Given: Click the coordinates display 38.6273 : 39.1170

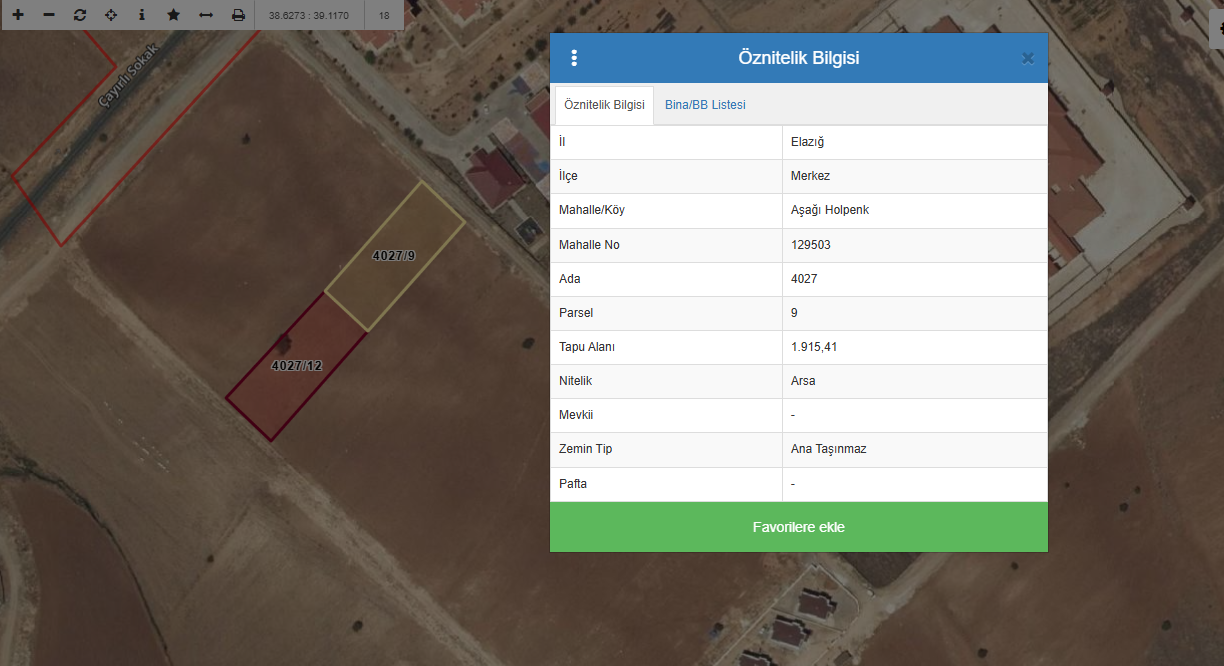Looking at the screenshot, I should [x=308, y=15].
